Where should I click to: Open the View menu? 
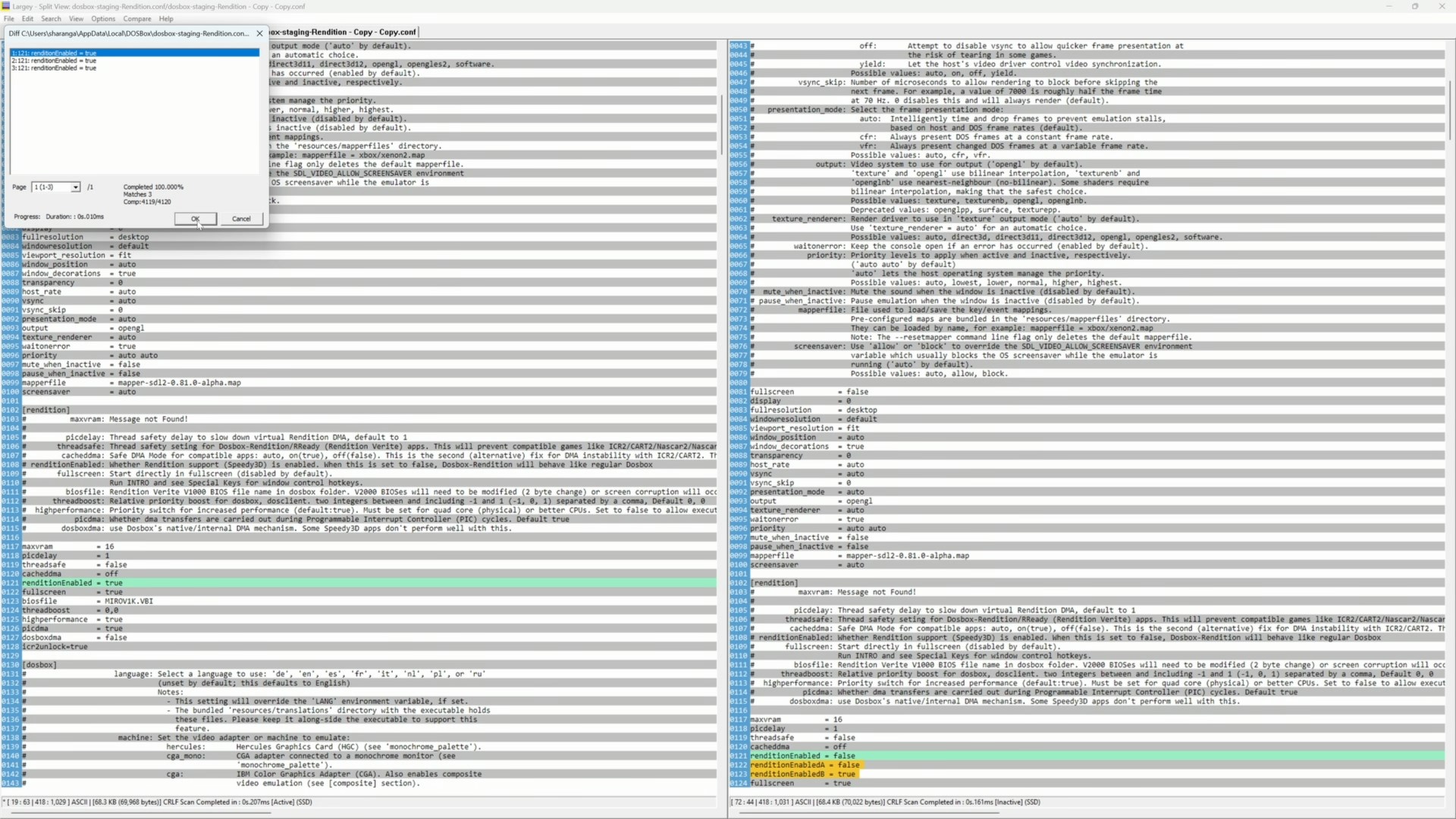[x=76, y=19]
